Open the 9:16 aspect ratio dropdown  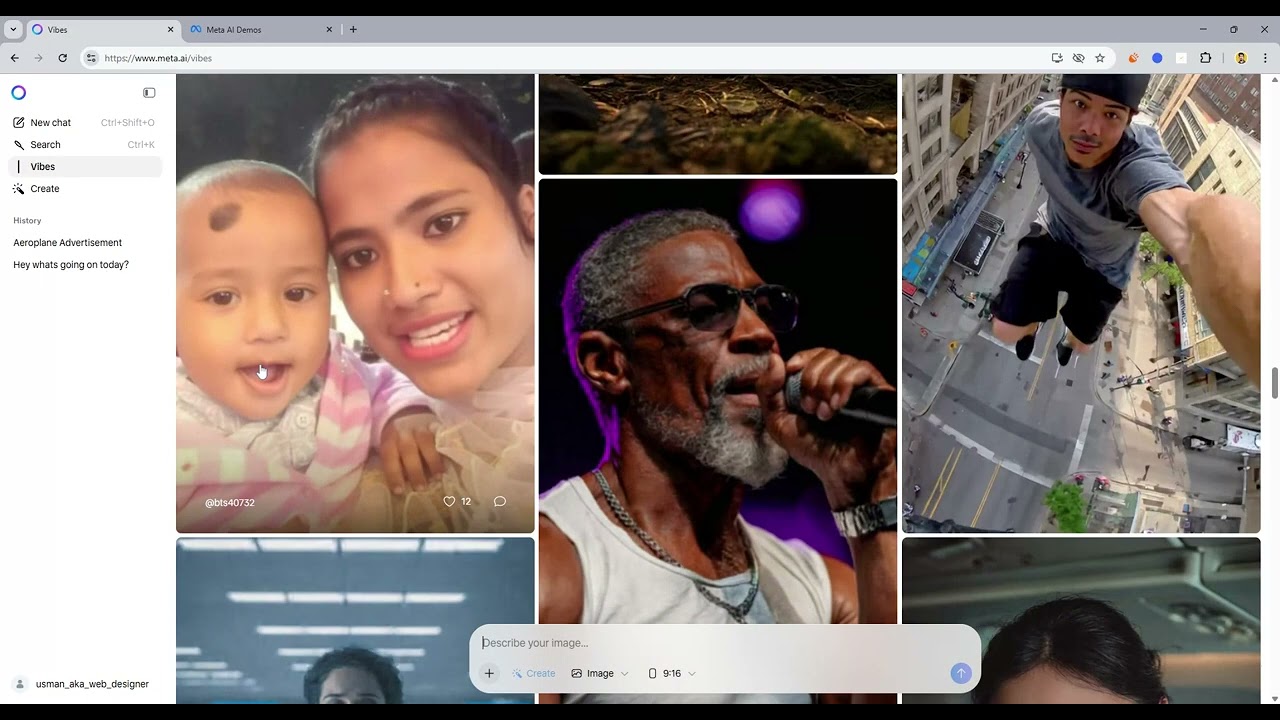click(x=672, y=673)
